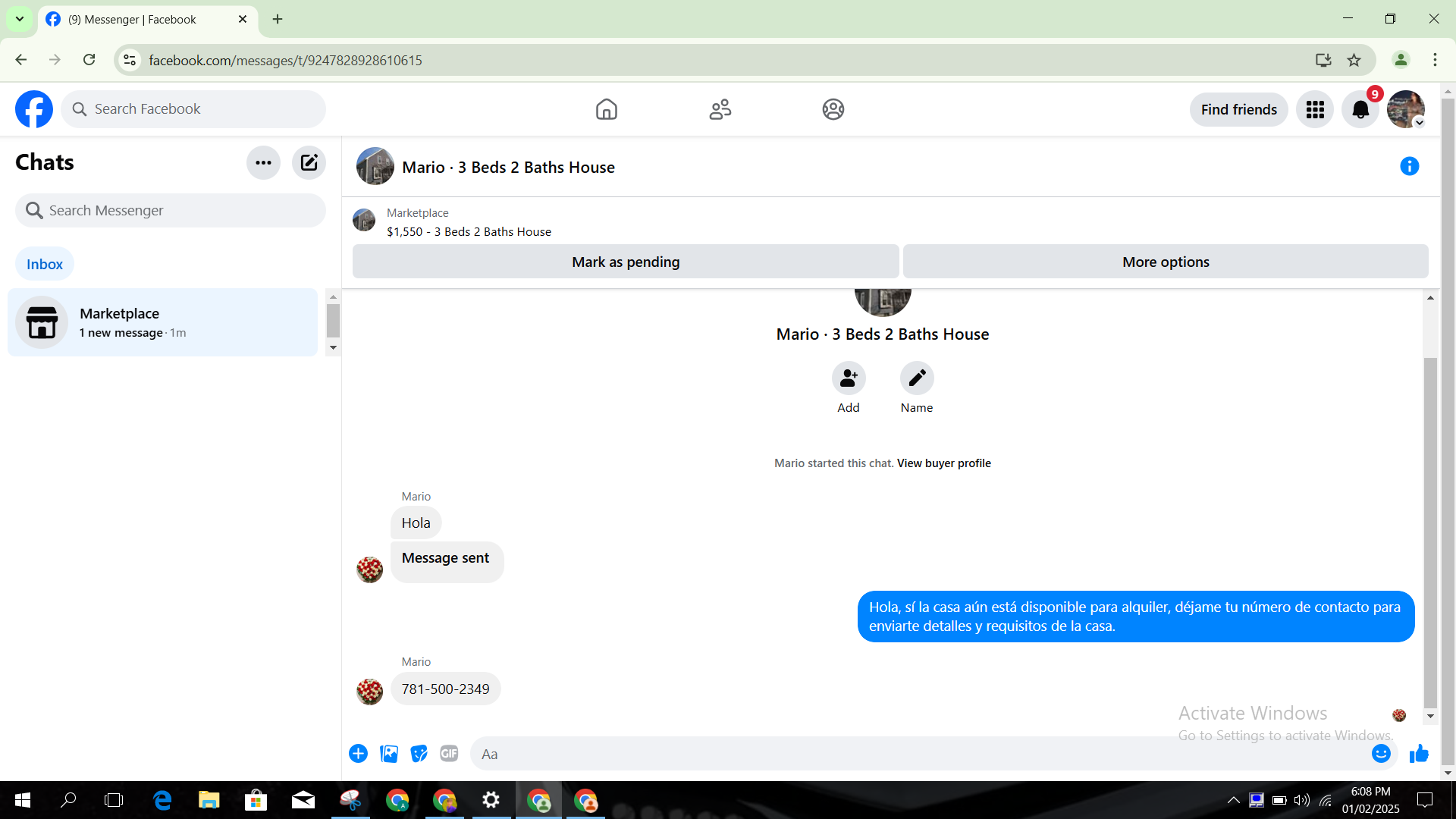This screenshot has width=1456, height=819.
Task: Click the GIF picker icon
Action: coord(449,753)
